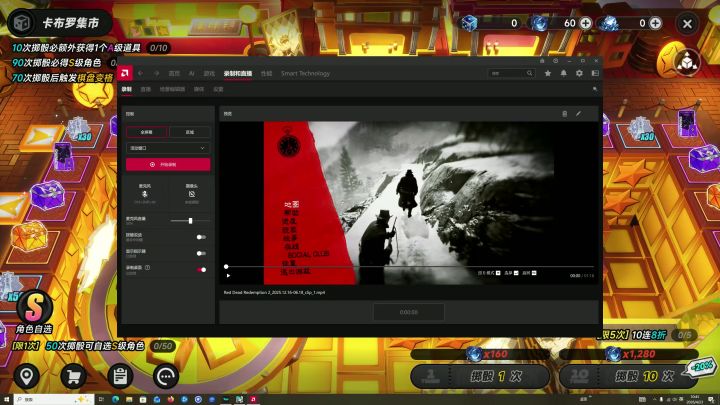
Task: Click the Windows taskbar search box
Action: pos(54,399)
